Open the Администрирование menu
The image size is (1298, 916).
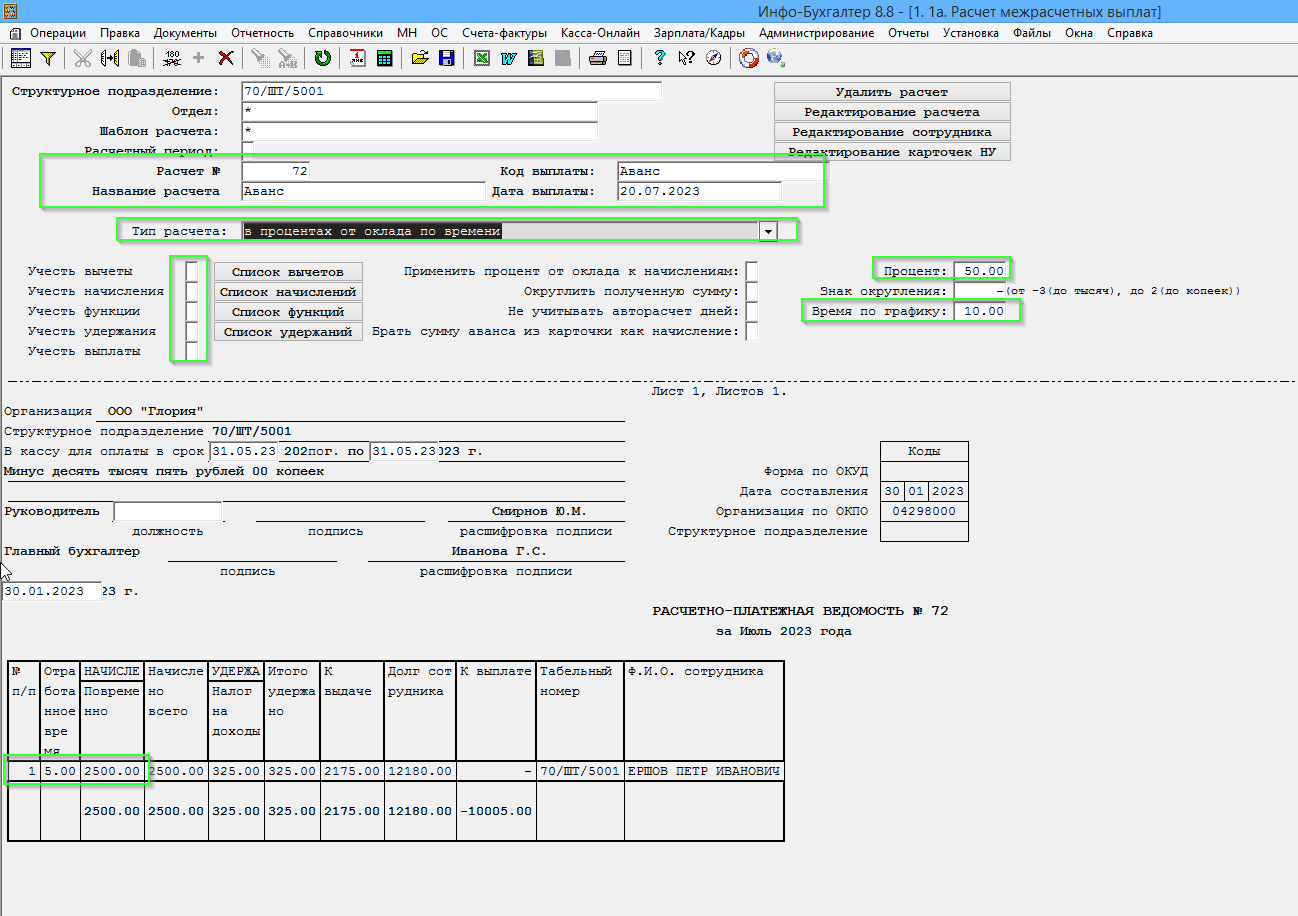click(816, 33)
